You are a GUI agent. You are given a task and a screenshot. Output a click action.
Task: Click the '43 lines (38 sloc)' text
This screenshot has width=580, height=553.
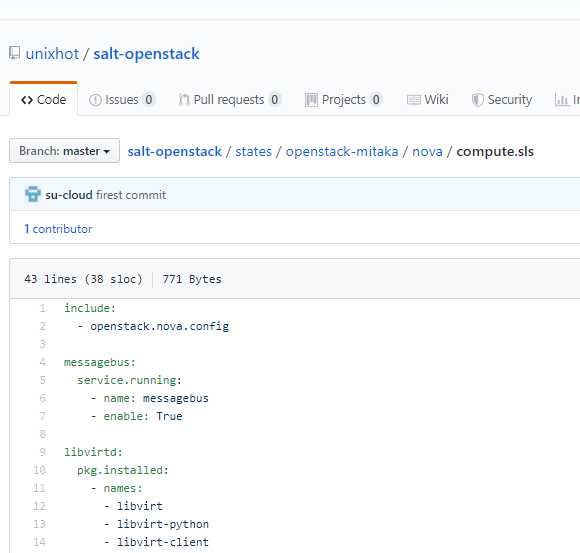[x=83, y=279]
